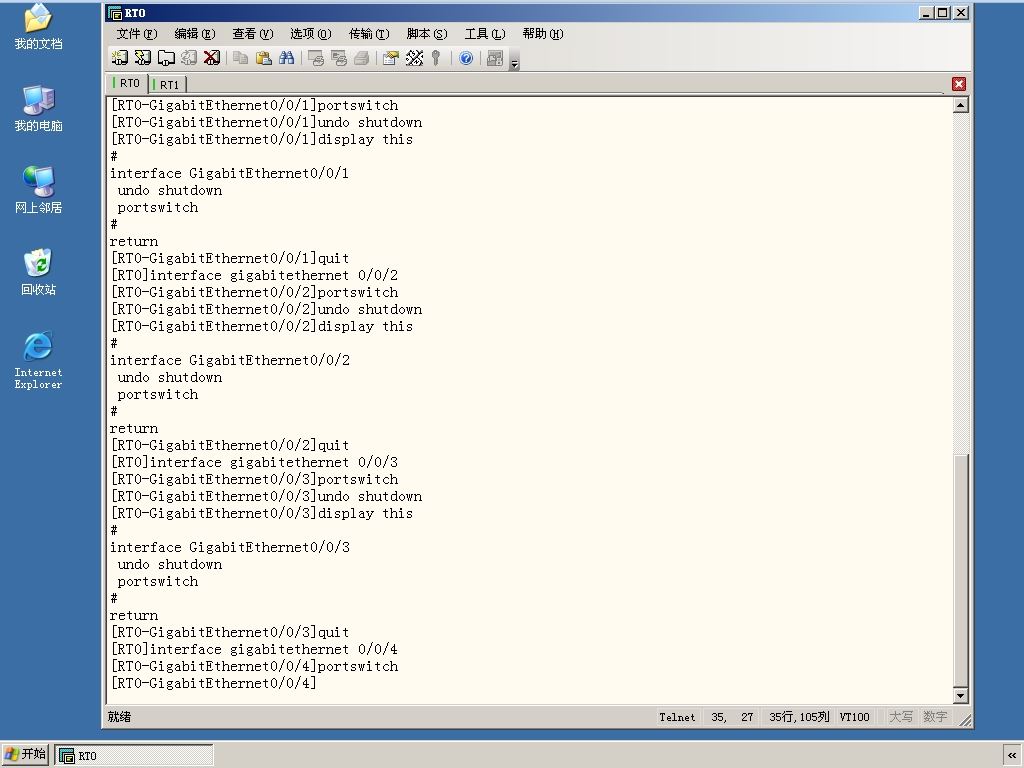This screenshot has width=1024, height=768.
Task: Select the 网上邻居 desktop icon
Action: coord(38,190)
